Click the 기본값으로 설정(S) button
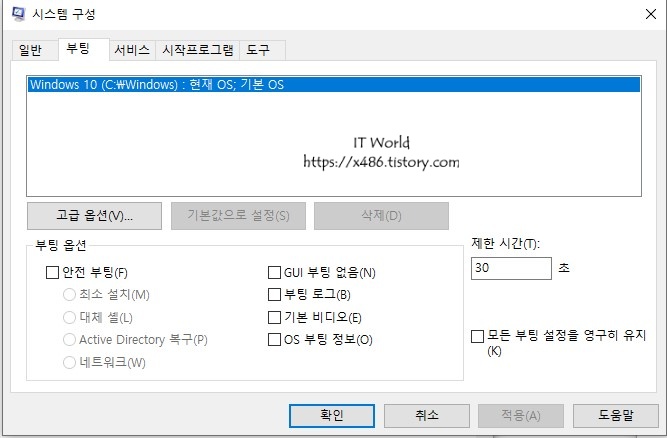Screen dimensions: 667x438 coord(238,216)
